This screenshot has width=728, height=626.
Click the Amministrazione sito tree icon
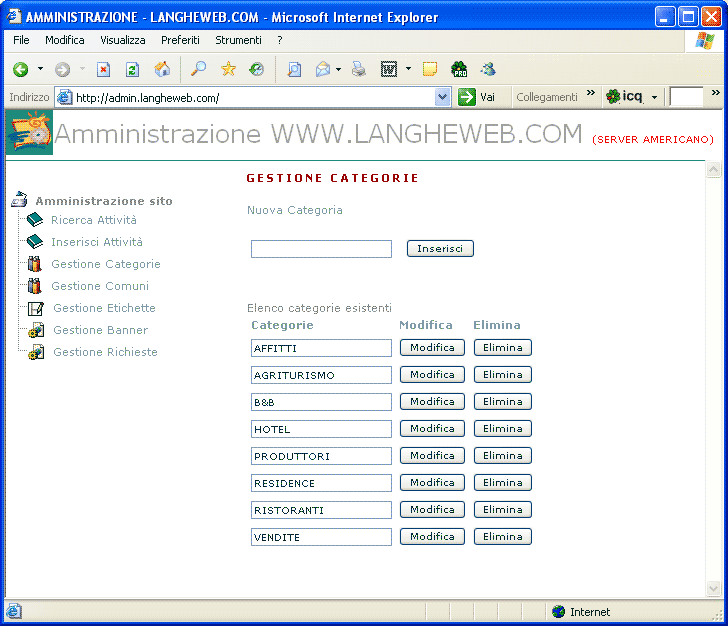20,199
